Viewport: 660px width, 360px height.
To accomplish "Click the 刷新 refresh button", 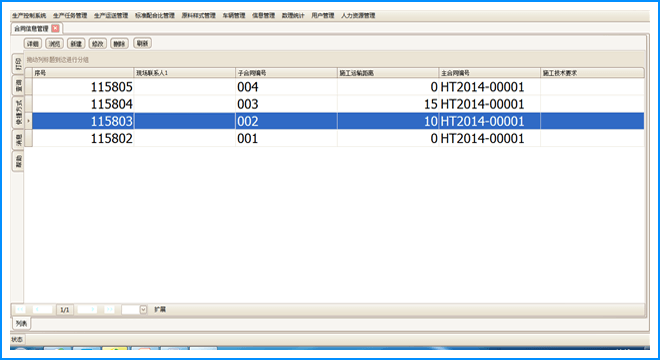I will point(142,43).
